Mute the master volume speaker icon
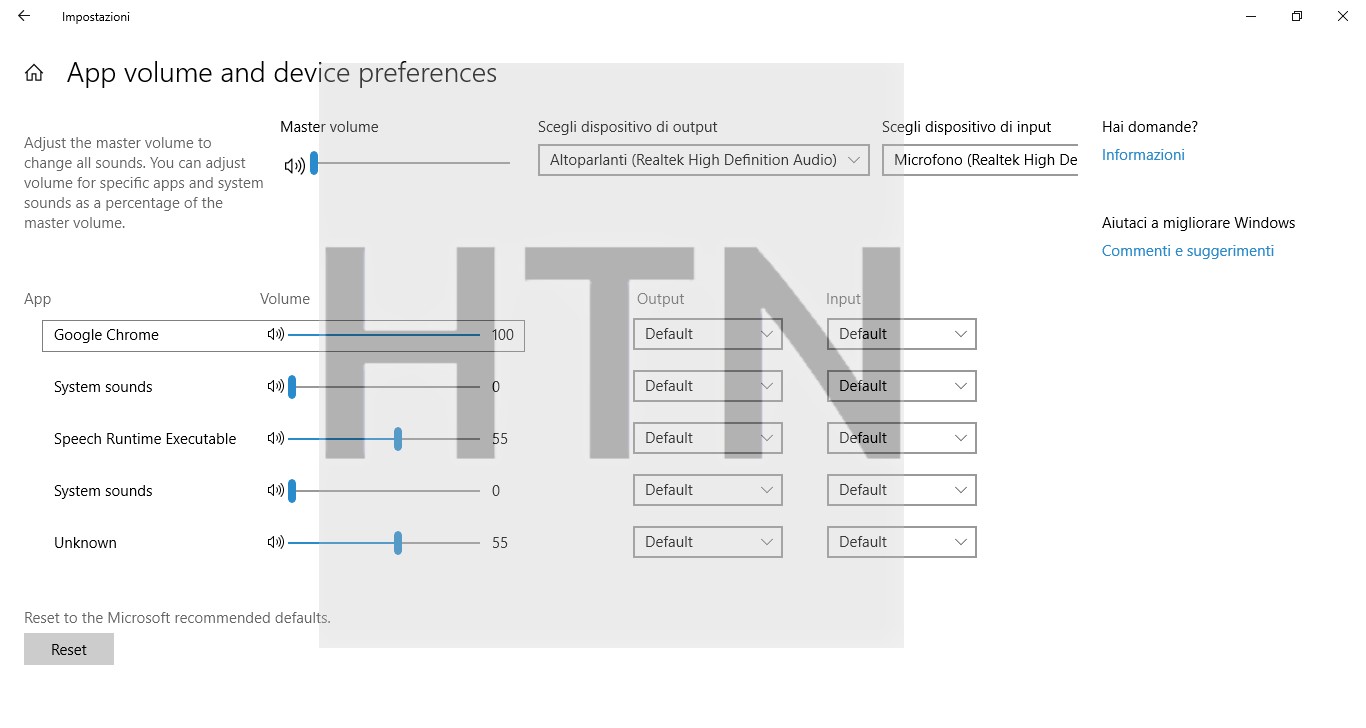Viewport: 1366px width, 728px height. point(294,166)
